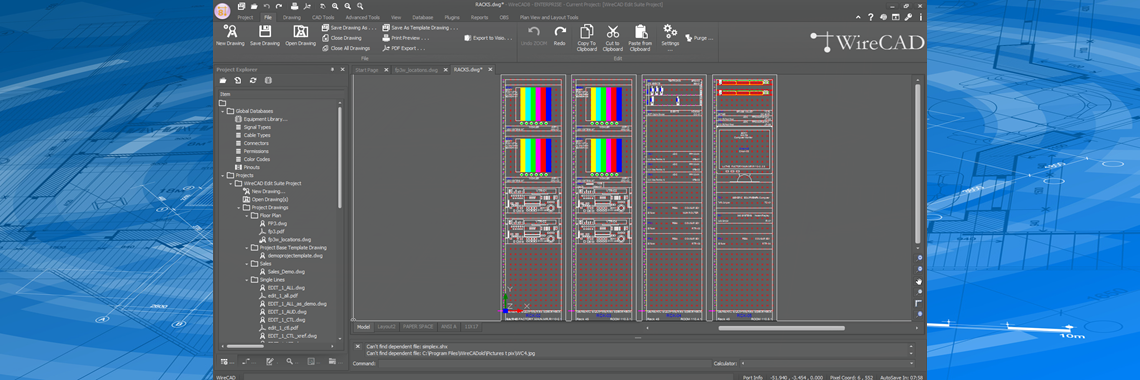This screenshot has height=380, width=1140.
Task: Open the Settings gears icon
Action: click(x=670, y=35)
